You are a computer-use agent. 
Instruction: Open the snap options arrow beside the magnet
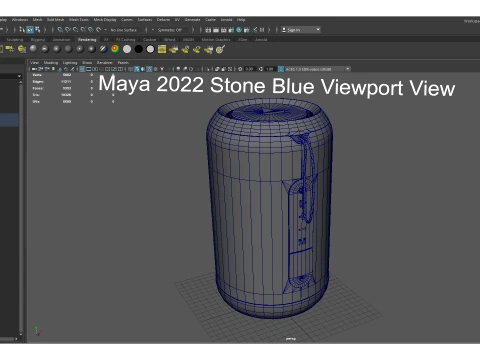(x=105, y=30)
